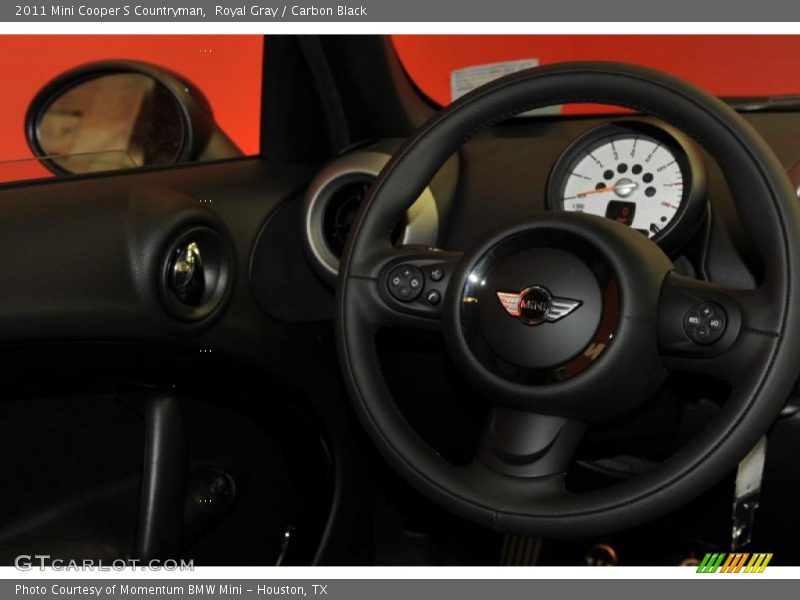Toggle the down button on the left audio cluster
The height and width of the screenshot is (600, 800).
tap(404, 291)
